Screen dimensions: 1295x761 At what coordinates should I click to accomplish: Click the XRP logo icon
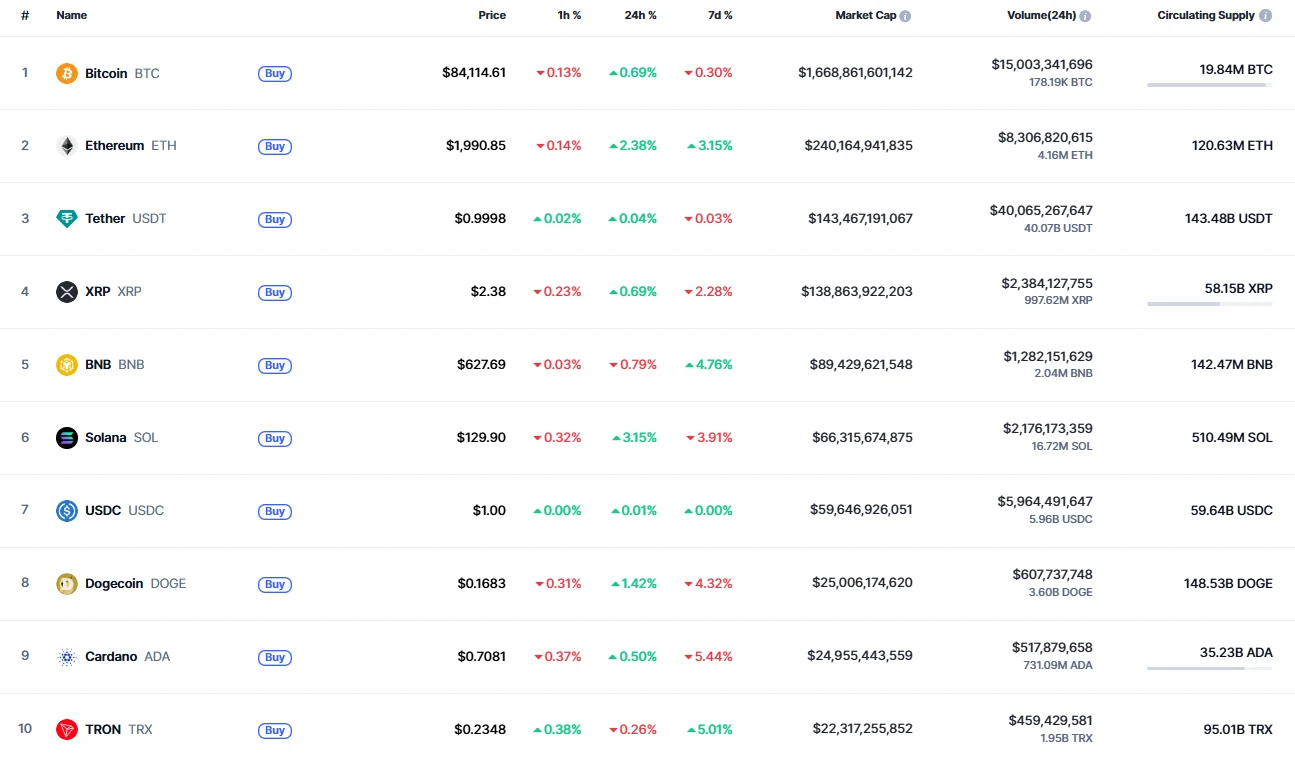[67, 292]
